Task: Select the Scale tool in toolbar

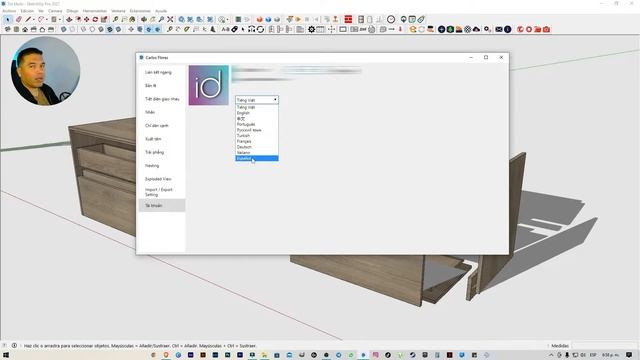Action: (x=104, y=19)
